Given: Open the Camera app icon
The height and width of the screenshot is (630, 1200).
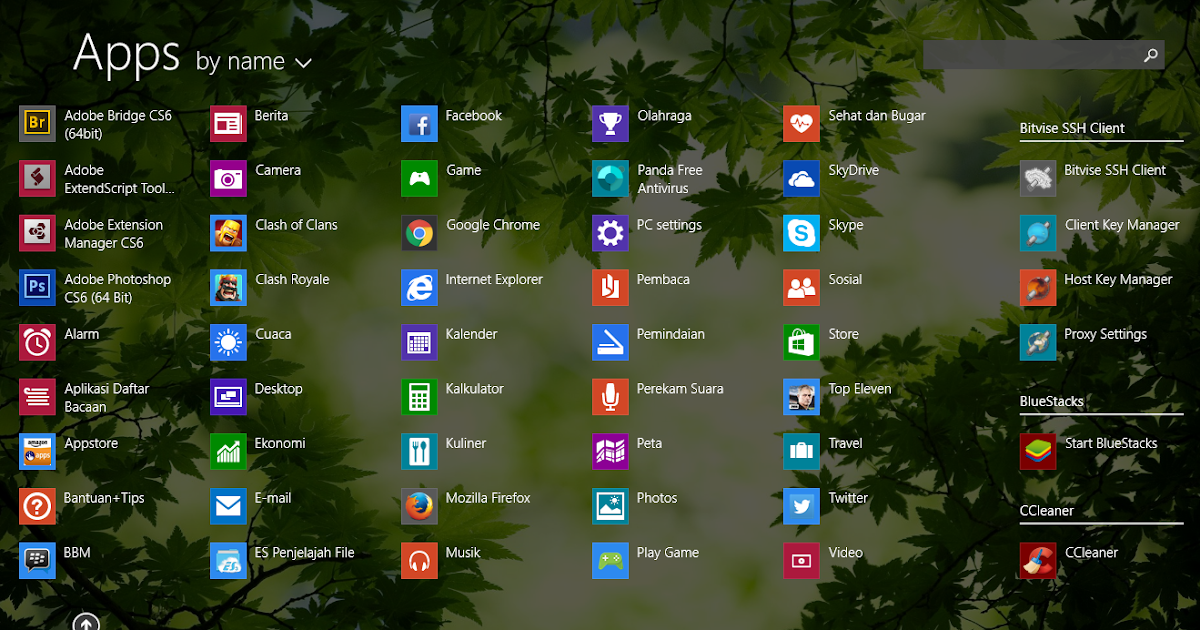Looking at the screenshot, I should (228, 179).
